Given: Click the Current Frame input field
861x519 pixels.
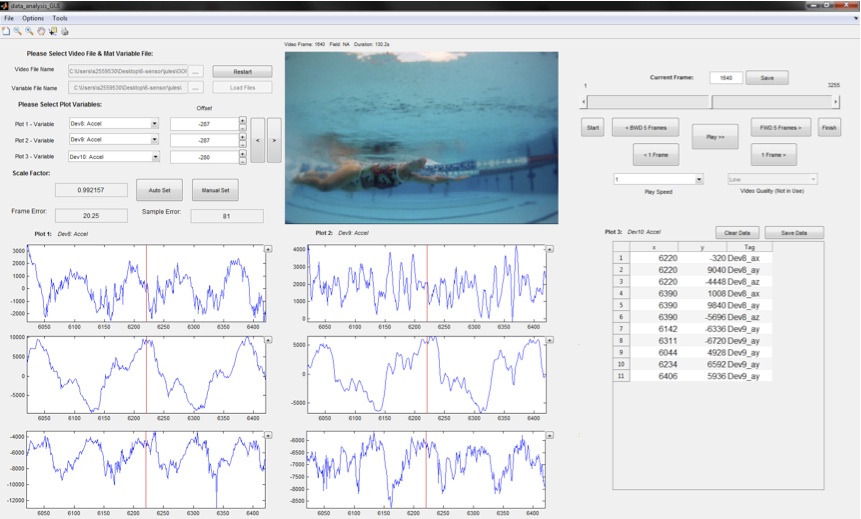Looking at the screenshot, I should tap(725, 78).
